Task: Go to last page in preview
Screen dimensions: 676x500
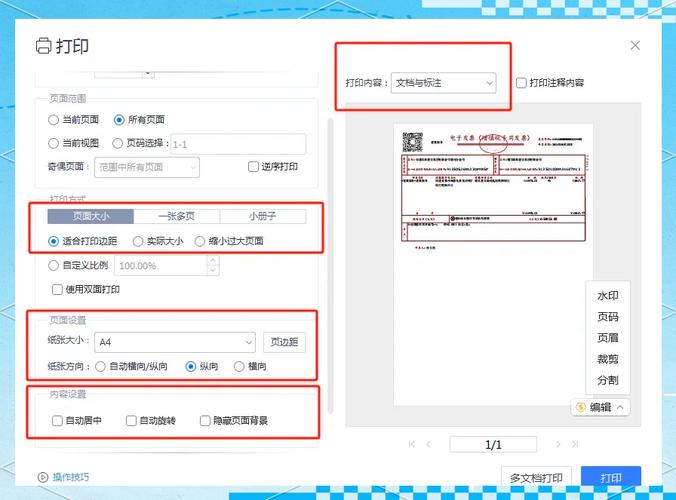Action: pos(575,444)
